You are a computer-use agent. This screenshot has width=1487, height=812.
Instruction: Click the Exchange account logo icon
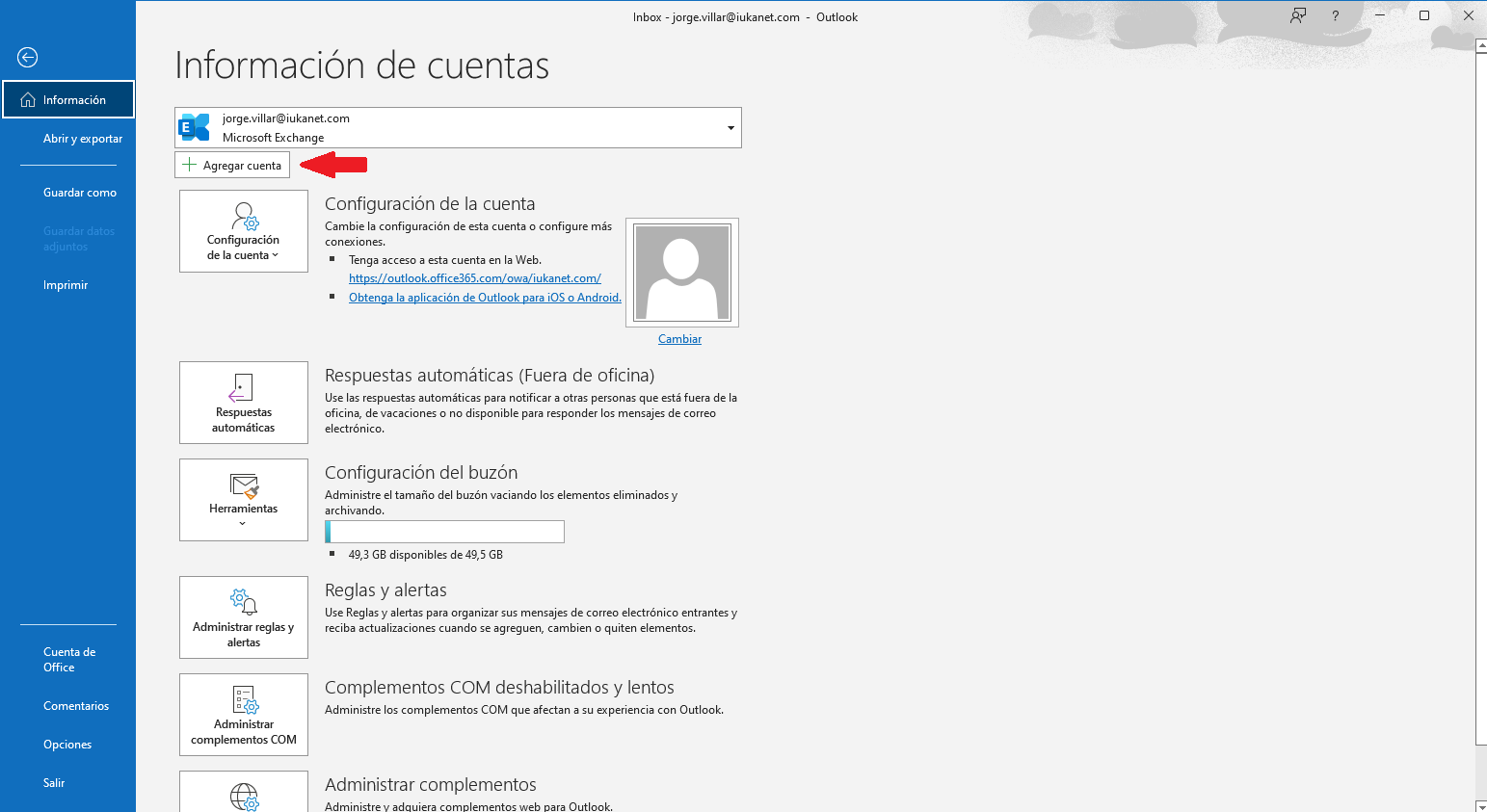(196, 127)
